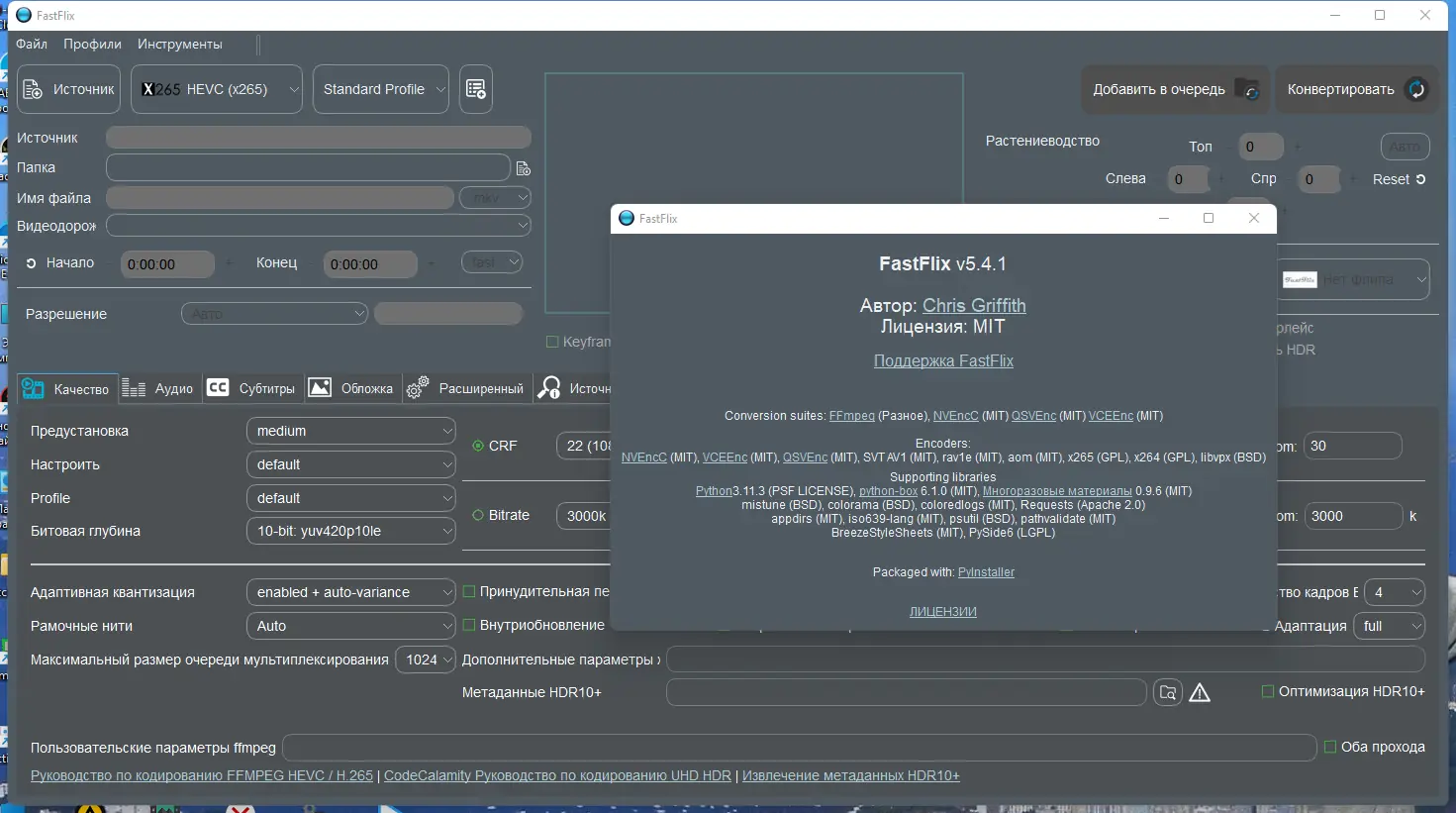This screenshot has height=813, width=1456.
Task: Click Reset in the crop section
Action: (1399, 179)
